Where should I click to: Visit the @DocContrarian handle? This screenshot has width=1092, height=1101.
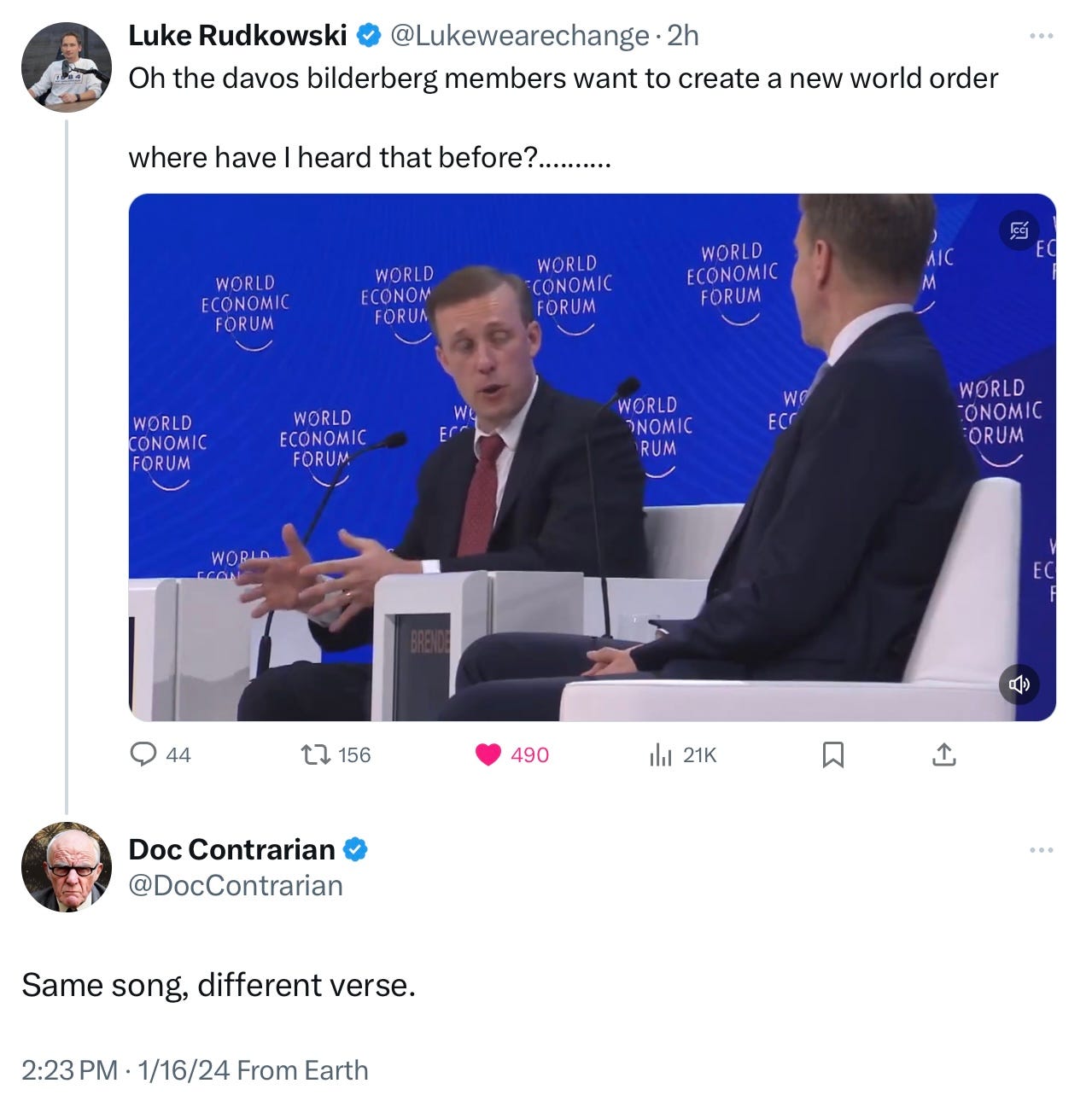click(x=236, y=885)
